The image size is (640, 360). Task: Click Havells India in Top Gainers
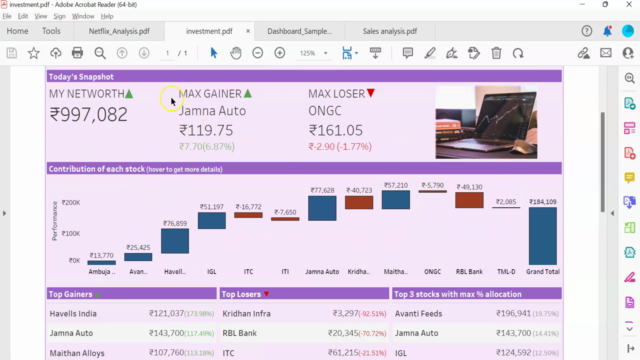pyautogui.click(x=73, y=313)
